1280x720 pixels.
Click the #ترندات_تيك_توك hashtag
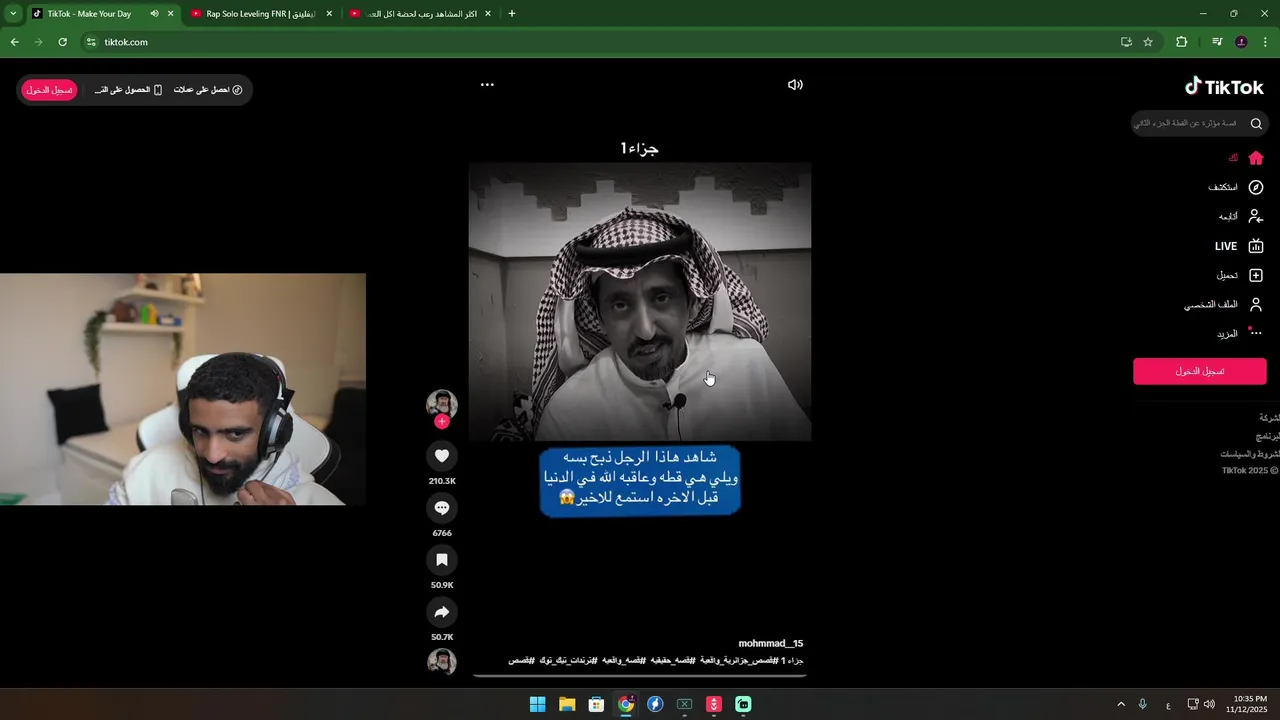coord(568,660)
